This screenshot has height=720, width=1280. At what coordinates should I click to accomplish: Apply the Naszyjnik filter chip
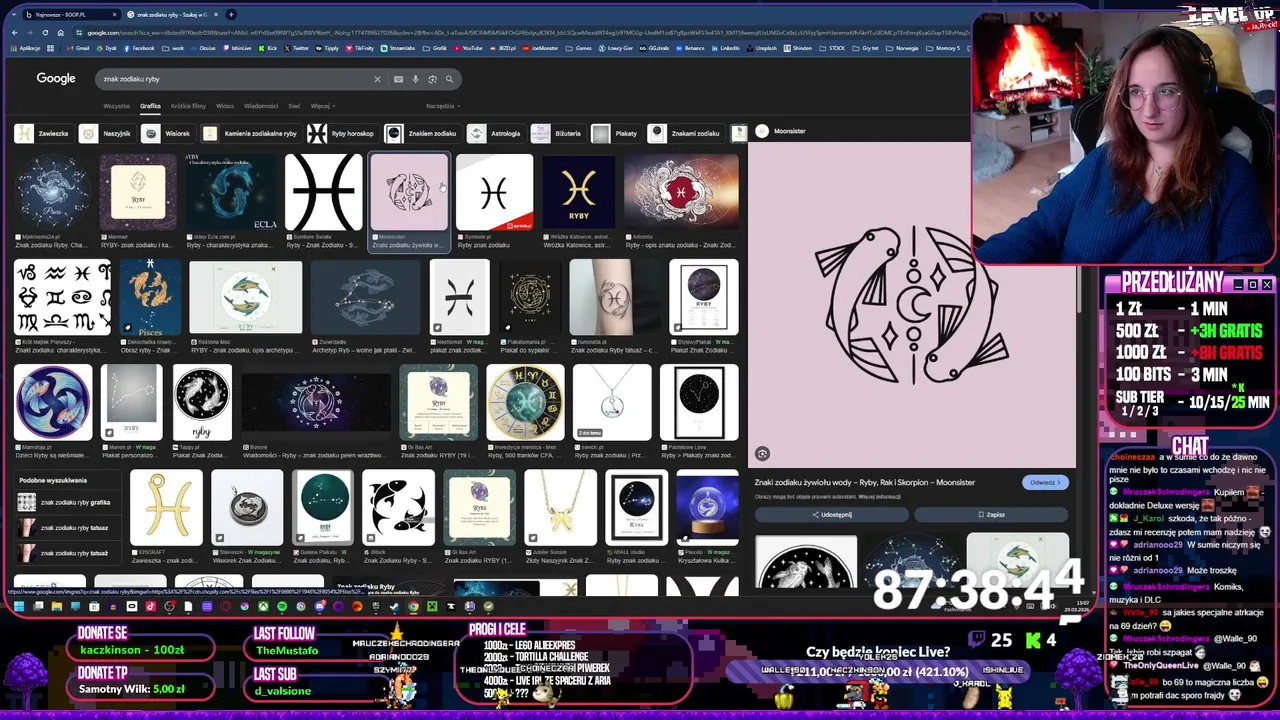coord(106,133)
